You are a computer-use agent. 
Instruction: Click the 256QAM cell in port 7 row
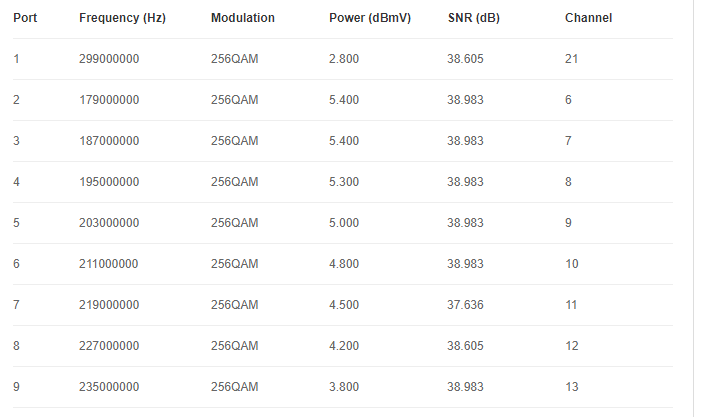(235, 305)
